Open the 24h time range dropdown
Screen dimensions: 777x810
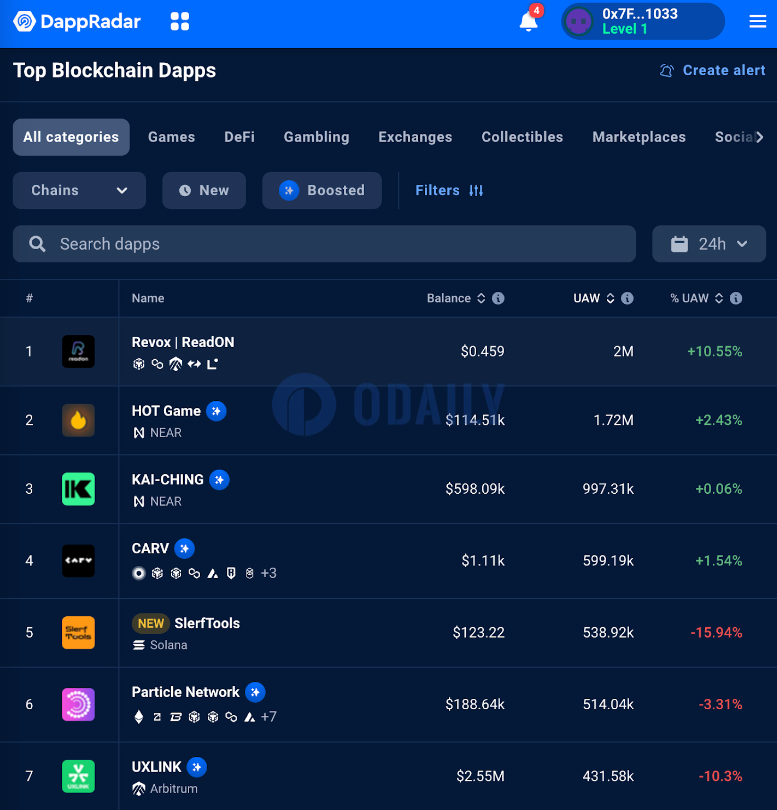pyautogui.click(x=709, y=244)
